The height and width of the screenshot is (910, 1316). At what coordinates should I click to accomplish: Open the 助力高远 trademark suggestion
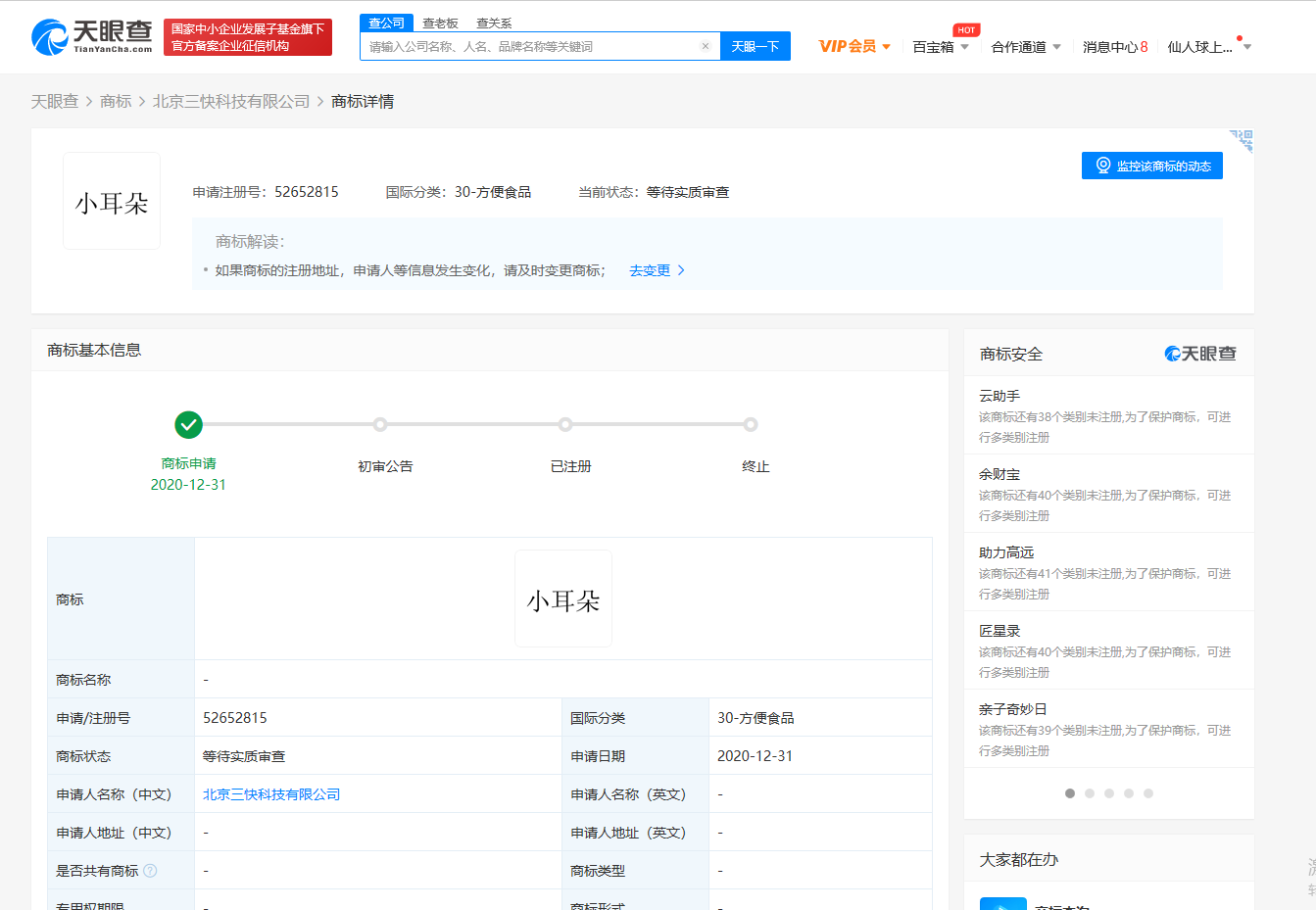pyautogui.click(x=1006, y=552)
